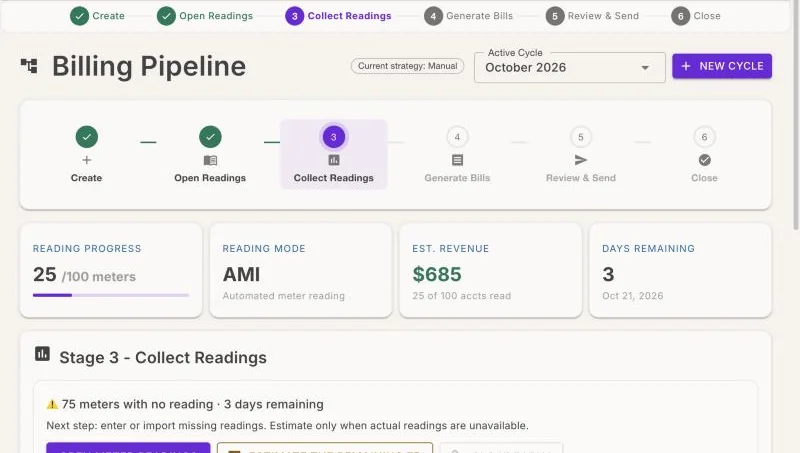Click the 25 /100 meters value

pos(85,275)
